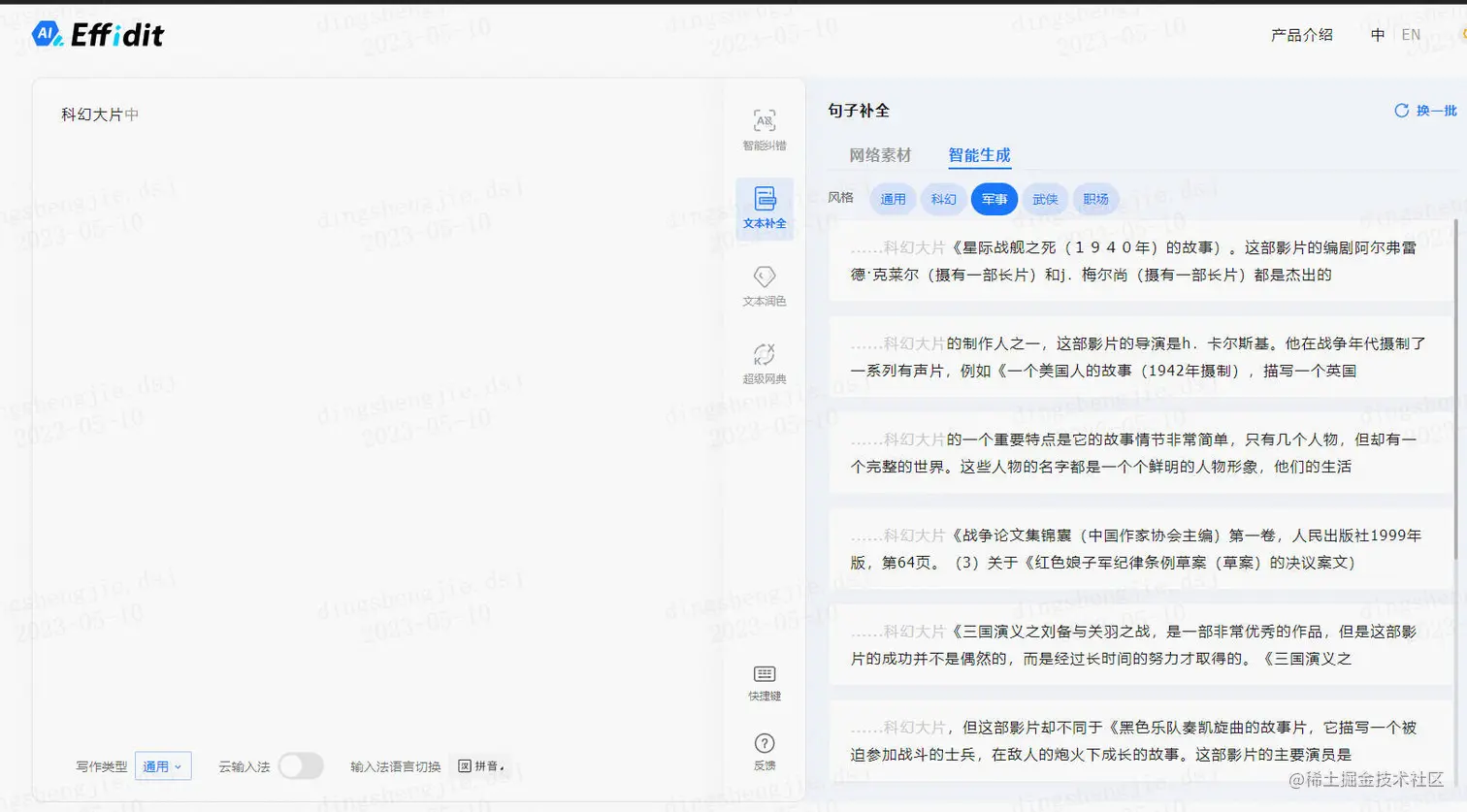The image size is (1467, 812).
Task: Toggle the 云输入法 cloud input switch
Action: (301, 766)
